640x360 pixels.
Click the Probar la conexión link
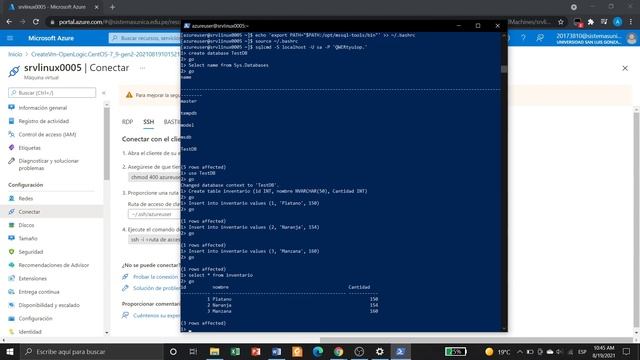155,277
